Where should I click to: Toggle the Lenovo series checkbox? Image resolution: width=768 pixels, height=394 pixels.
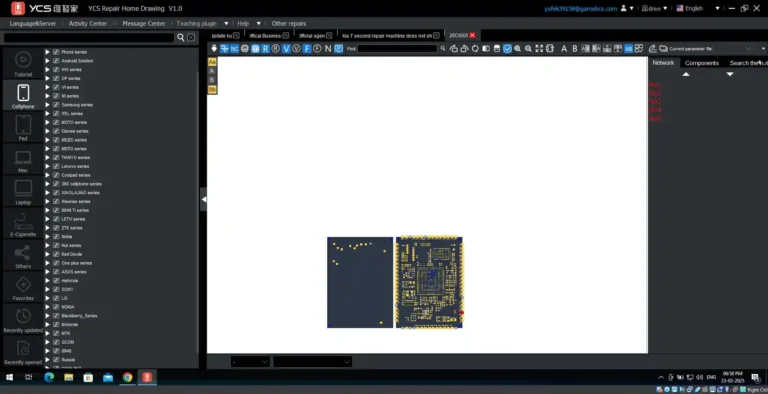pyautogui.click(x=56, y=166)
